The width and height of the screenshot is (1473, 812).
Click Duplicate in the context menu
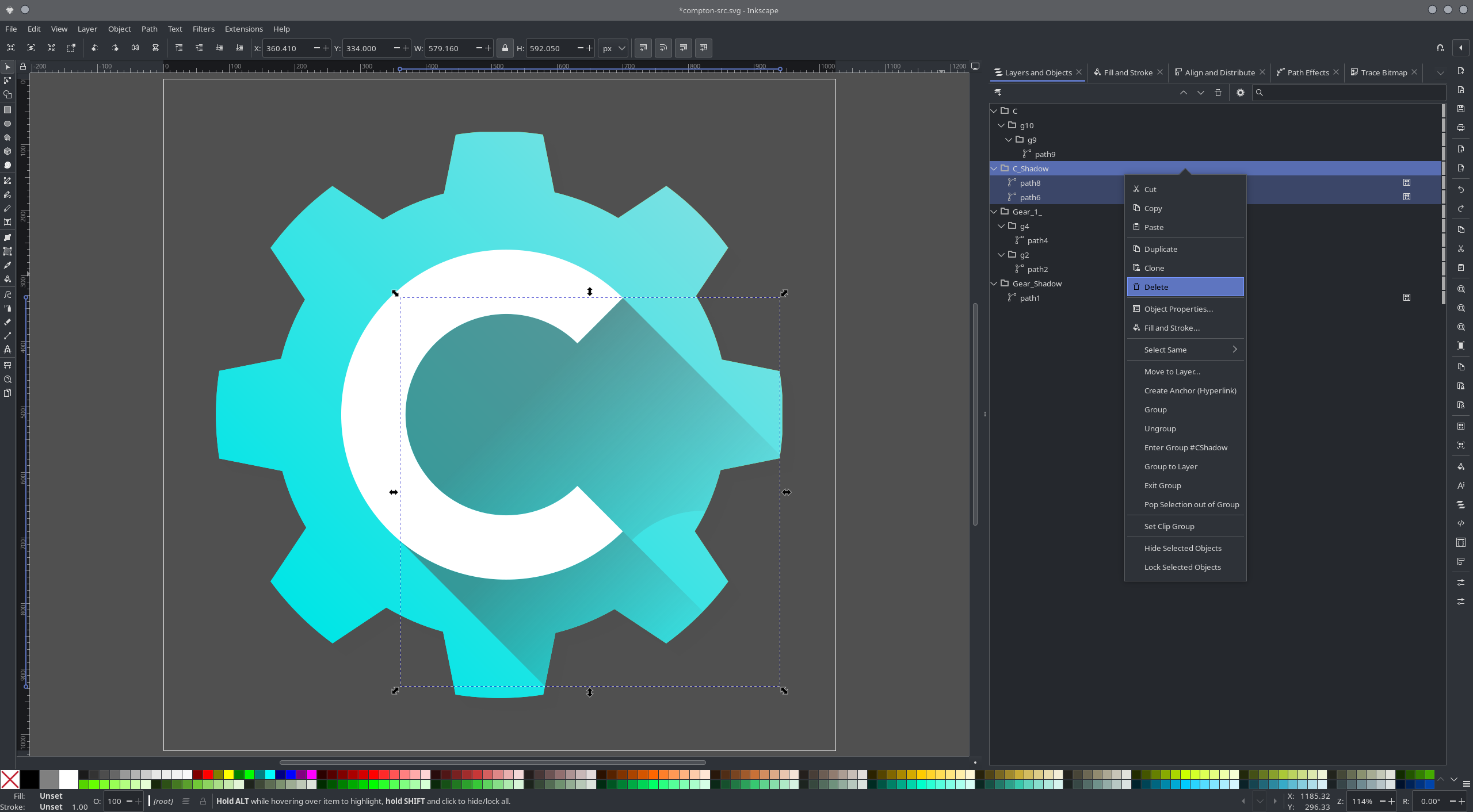click(x=1161, y=249)
